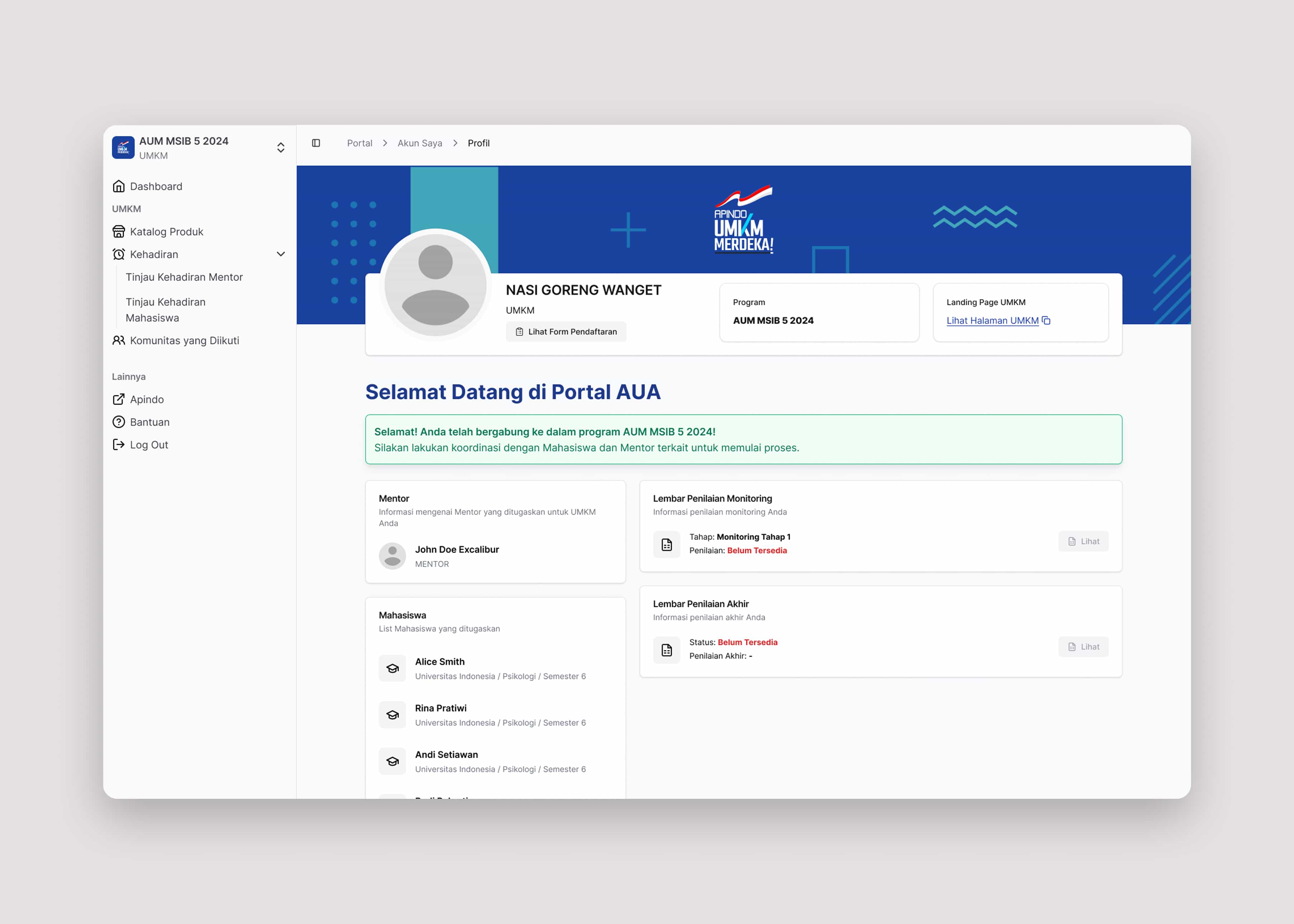Click the Penilaian Akhir document icon
Screen dimensions: 1294x924
667,650
